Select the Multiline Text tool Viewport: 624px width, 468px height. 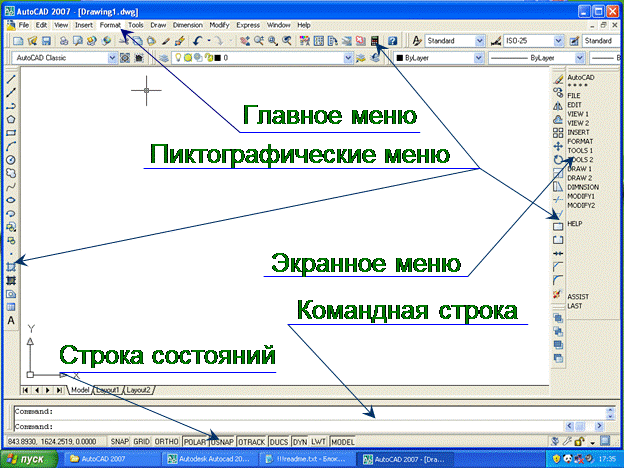(x=11, y=320)
